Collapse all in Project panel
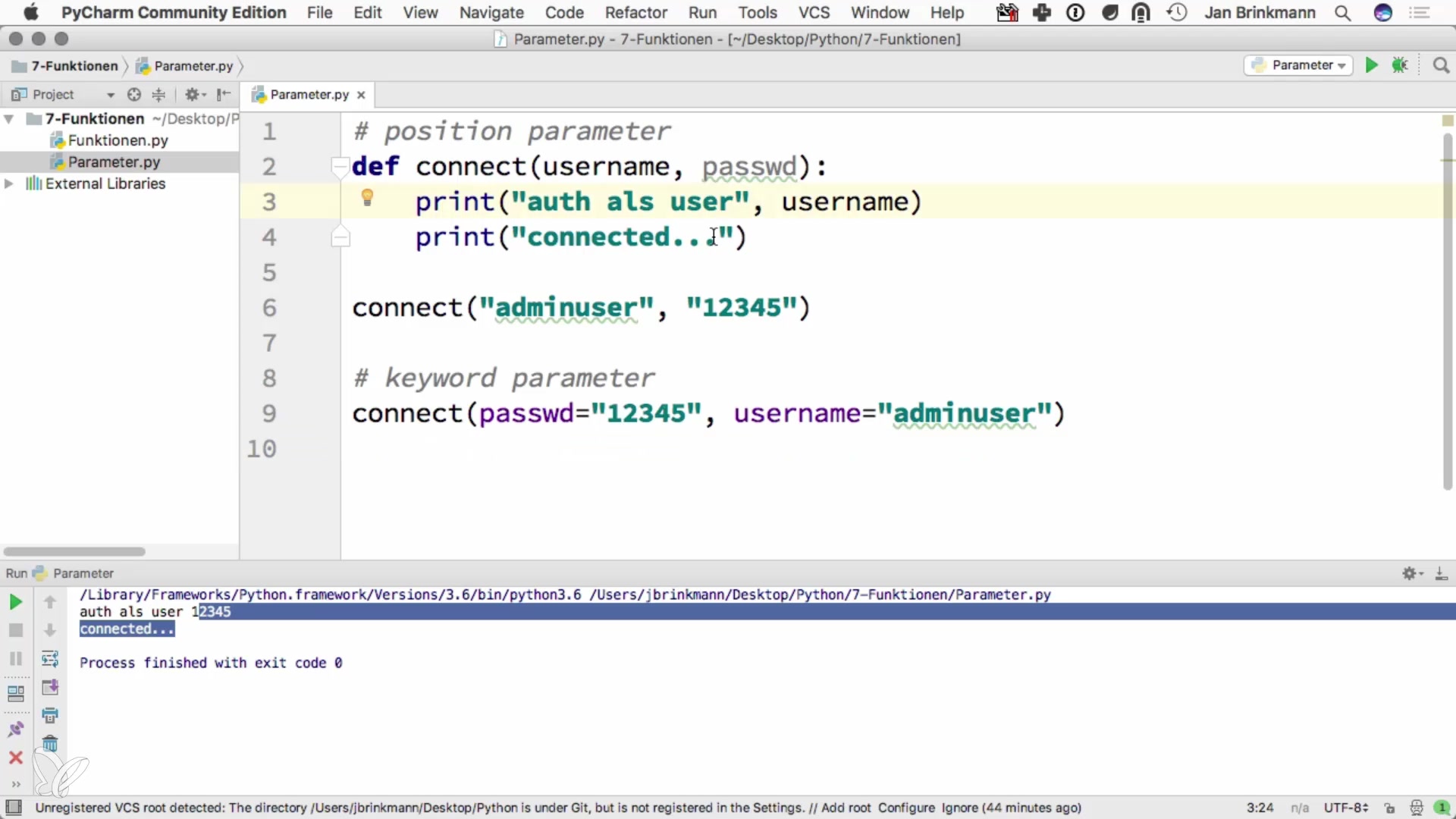The image size is (1456, 819). [x=158, y=95]
